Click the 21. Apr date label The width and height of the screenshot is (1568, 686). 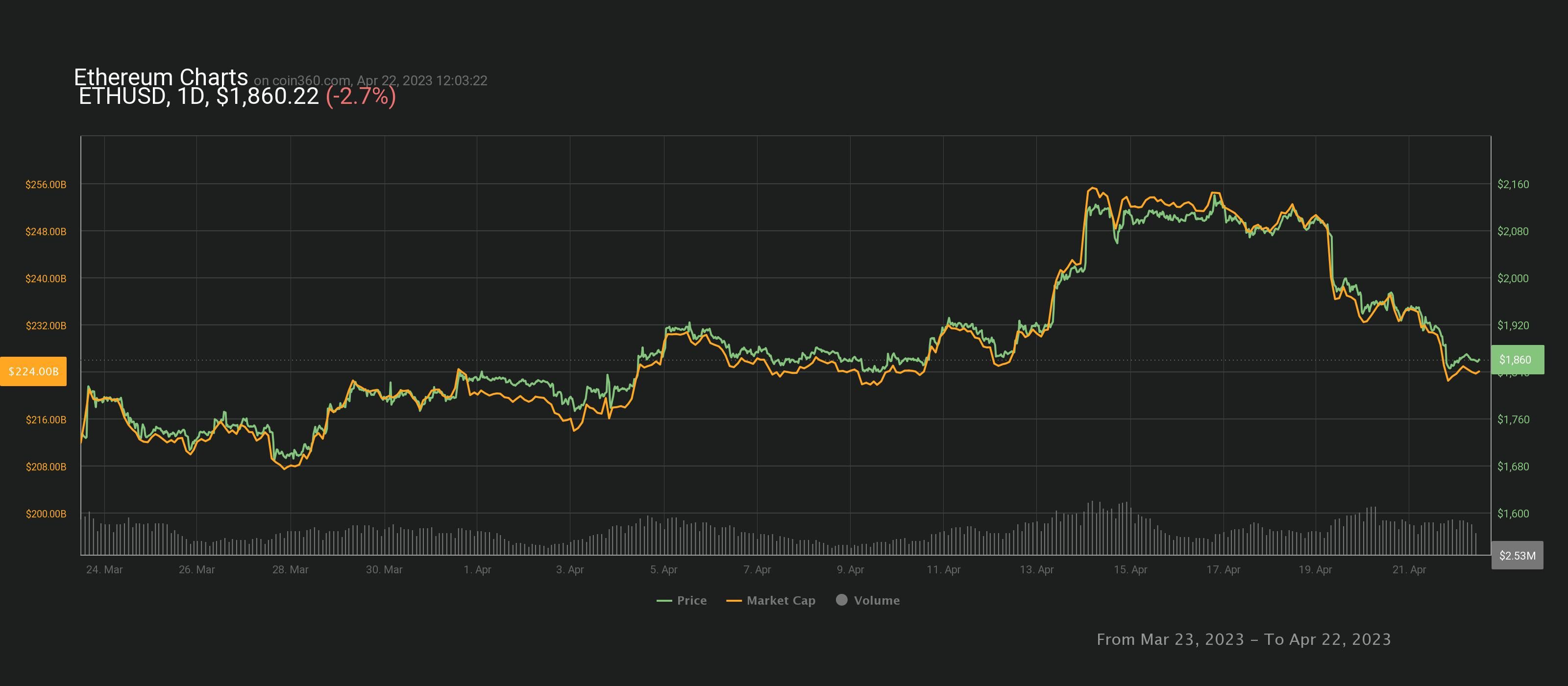pyautogui.click(x=1409, y=570)
